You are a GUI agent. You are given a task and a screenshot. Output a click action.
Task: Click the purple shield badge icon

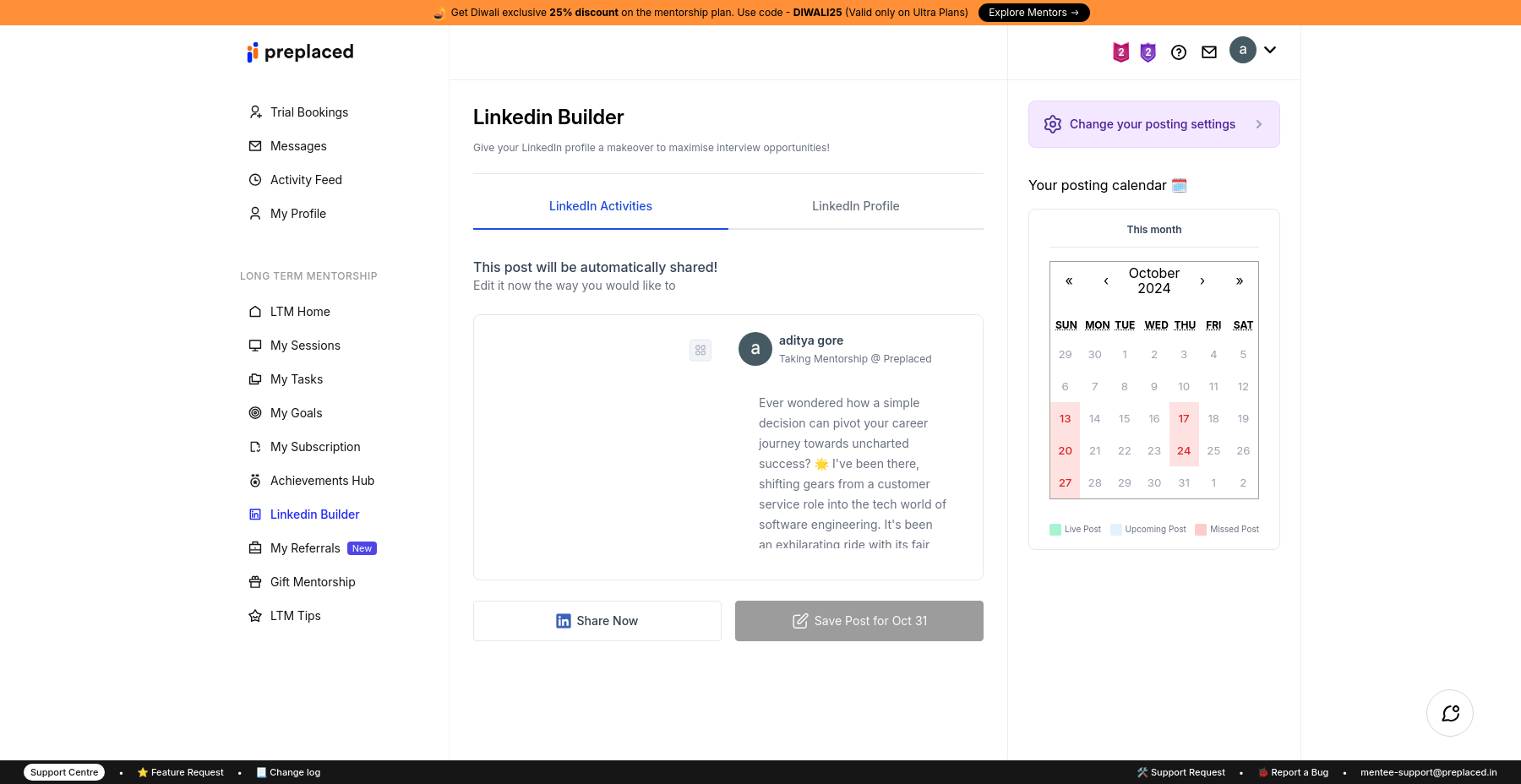coord(1148,52)
